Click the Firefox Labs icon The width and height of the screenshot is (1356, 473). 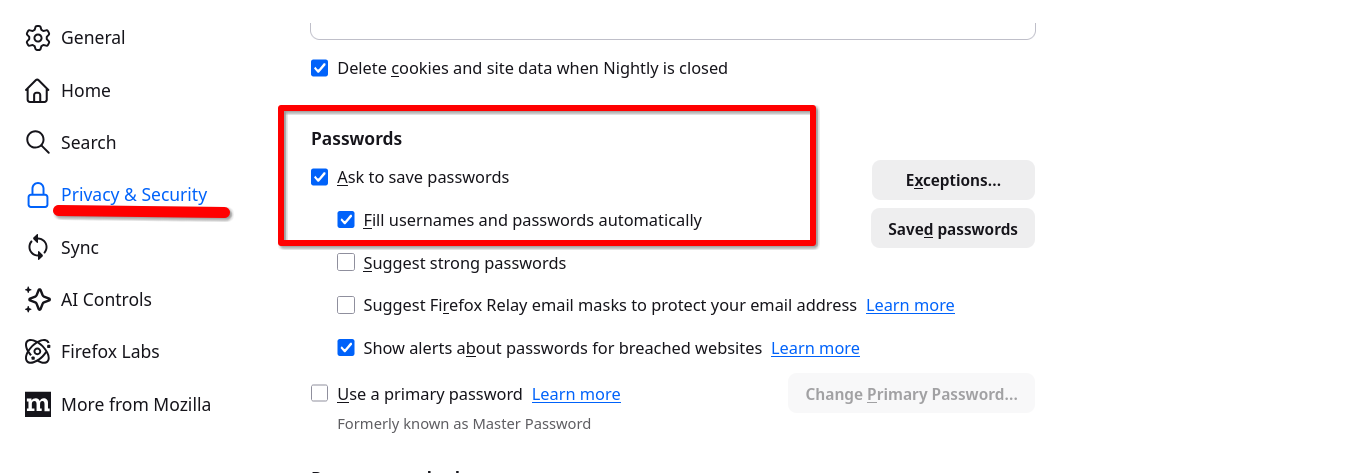click(x=37, y=352)
